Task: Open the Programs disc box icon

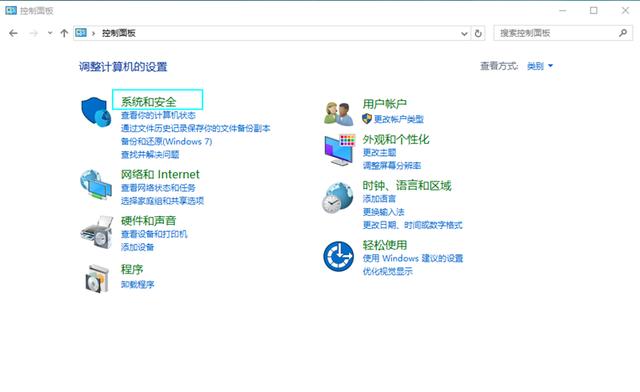Action: pyautogui.click(x=97, y=278)
